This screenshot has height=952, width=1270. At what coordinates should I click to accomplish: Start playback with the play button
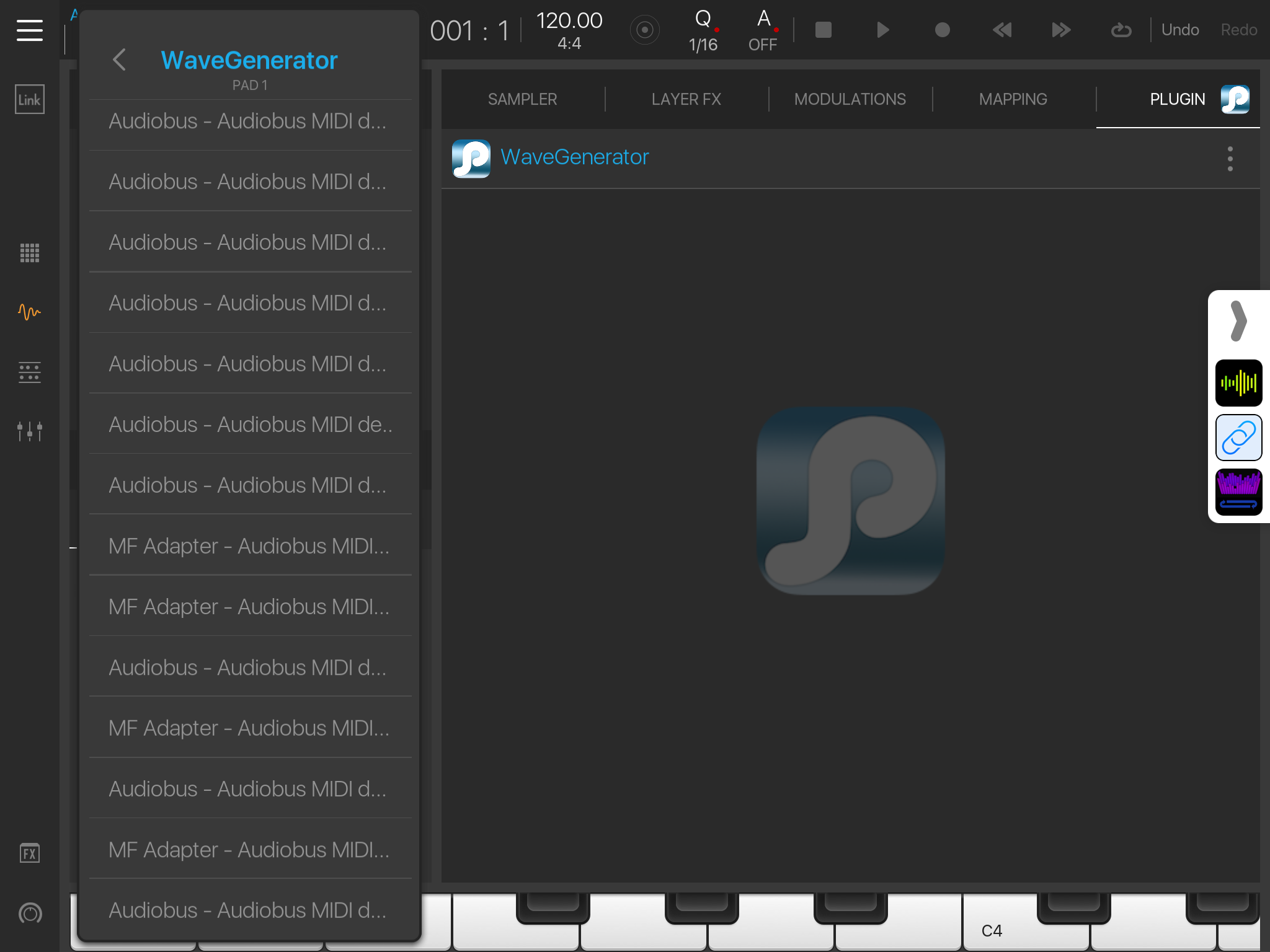click(x=883, y=30)
